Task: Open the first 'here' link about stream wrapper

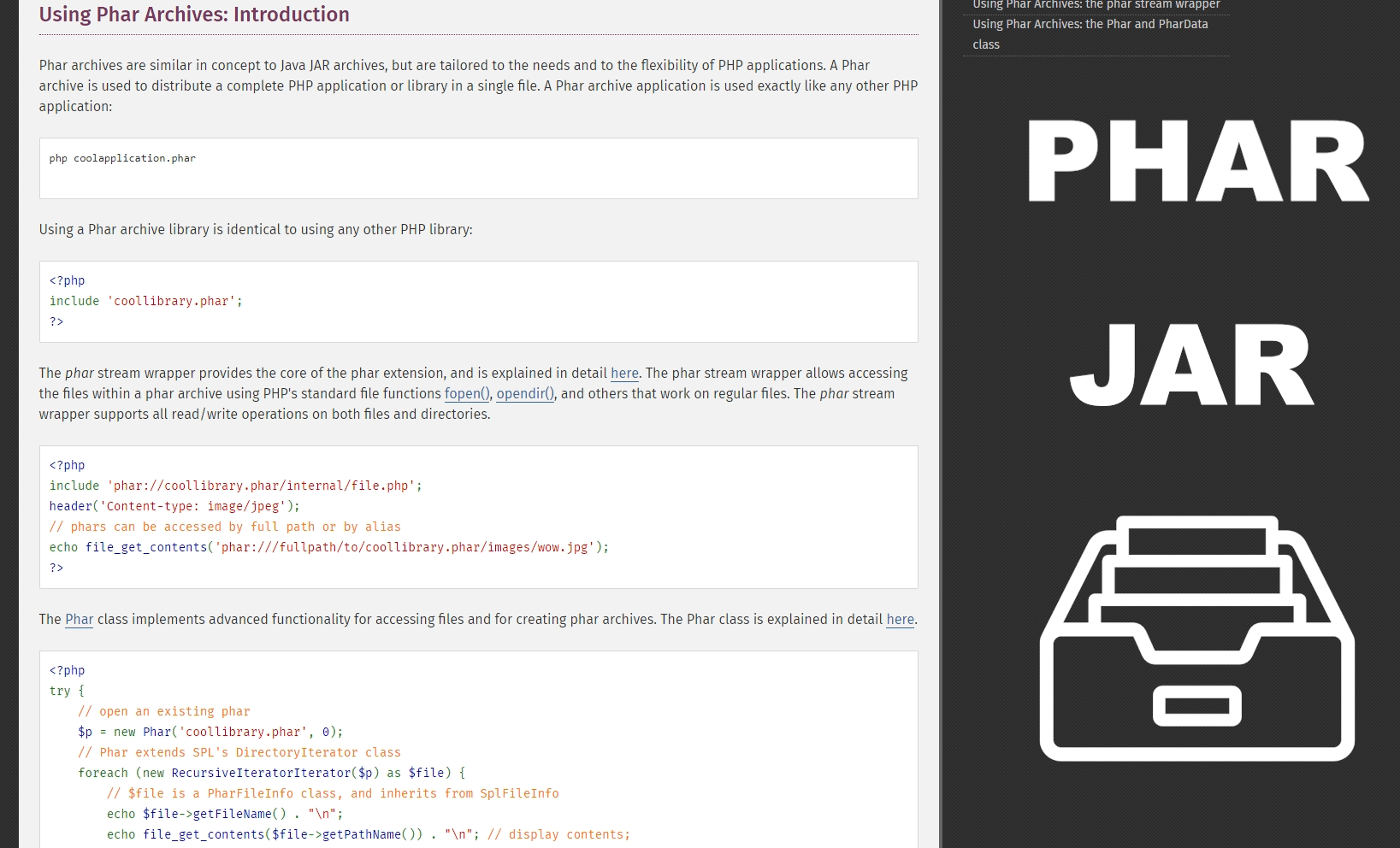Action: pyautogui.click(x=624, y=374)
